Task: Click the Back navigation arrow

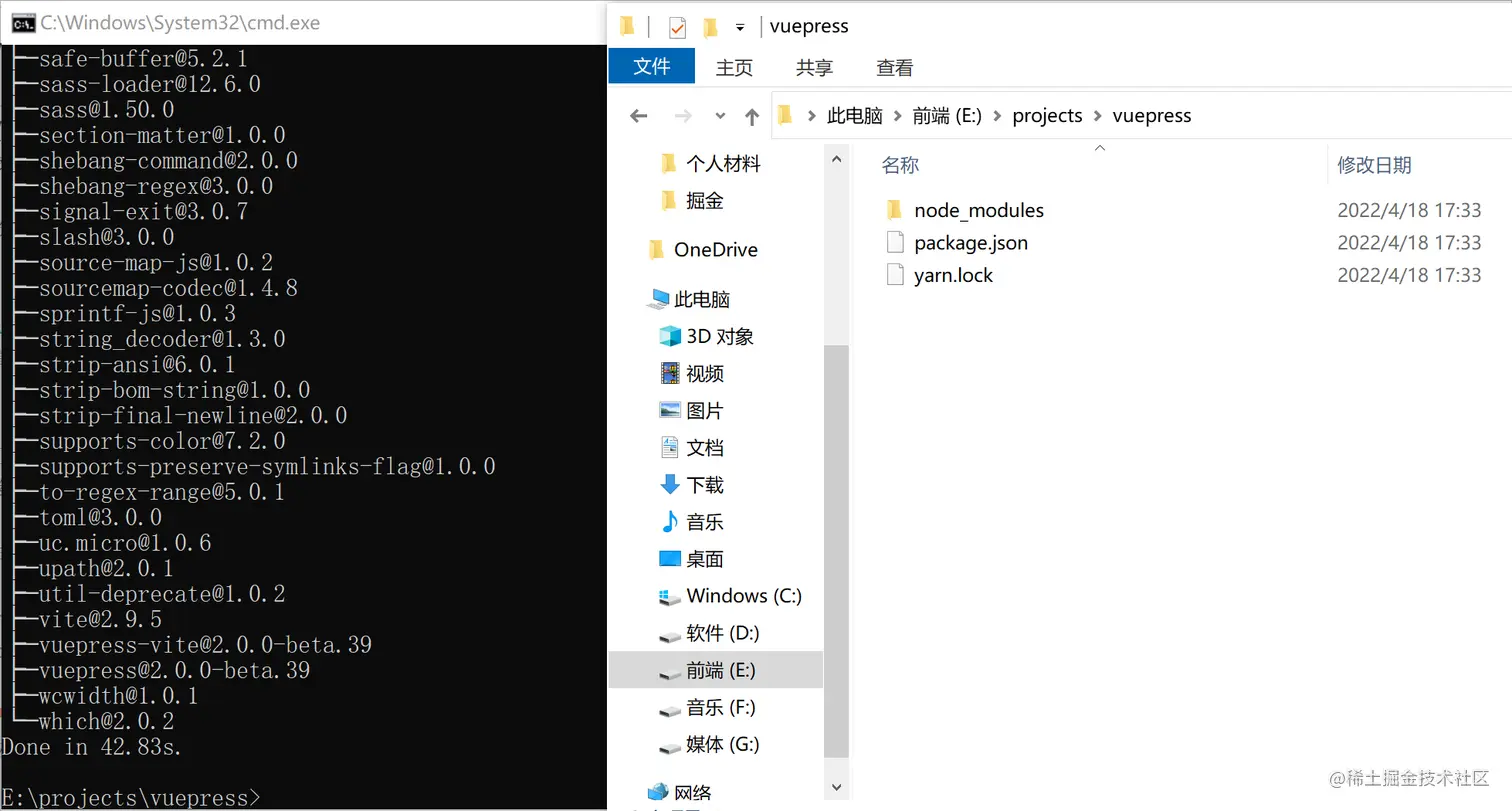Action: click(638, 115)
